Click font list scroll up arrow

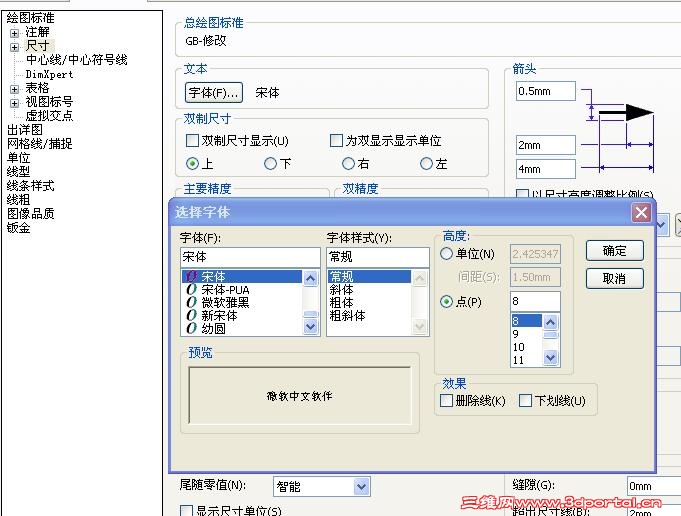point(311,278)
